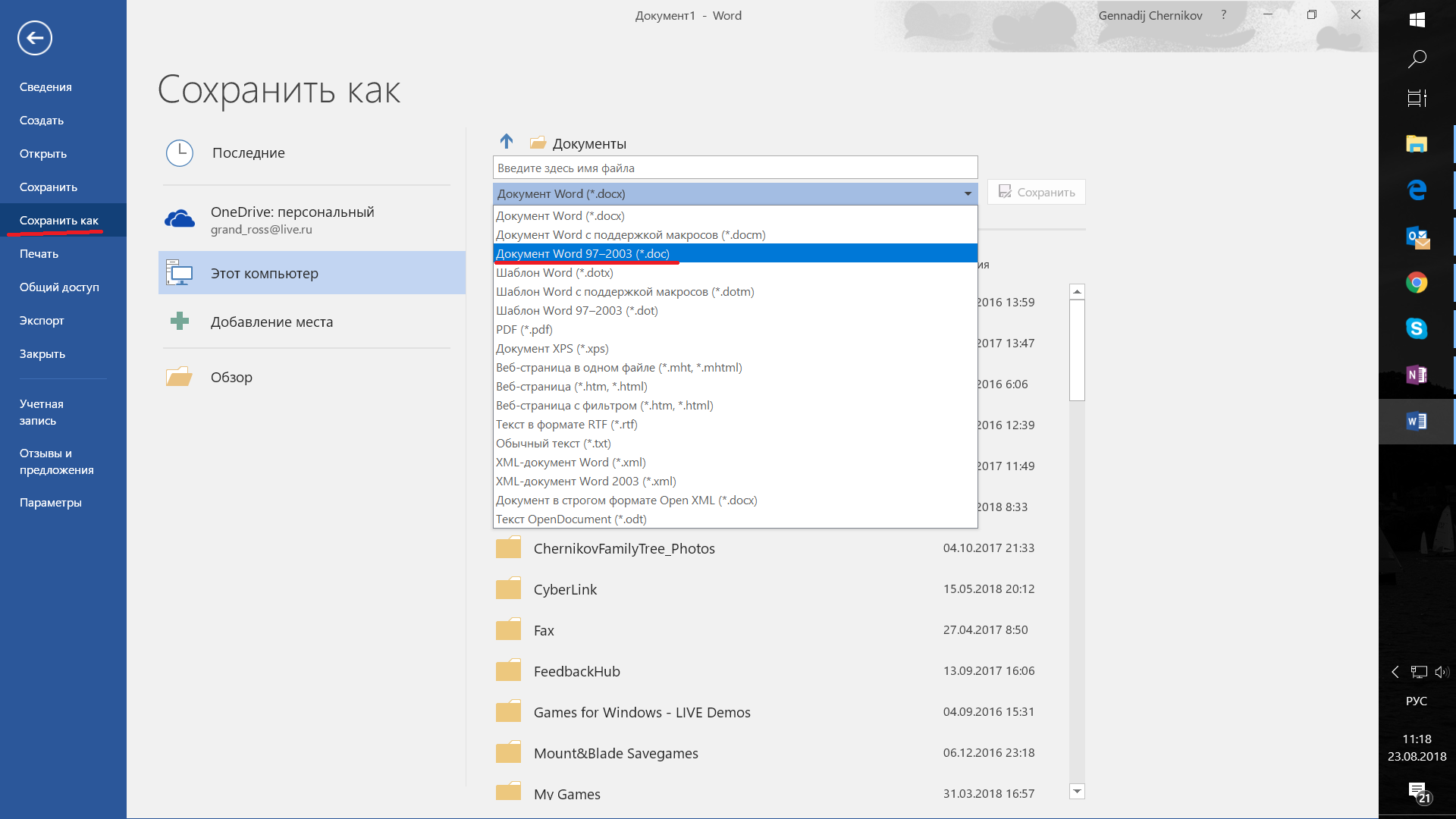Expand the hidden tray icons chevron
The width and height of the screenshot is (1456, 819).
tap(1395, 672)
